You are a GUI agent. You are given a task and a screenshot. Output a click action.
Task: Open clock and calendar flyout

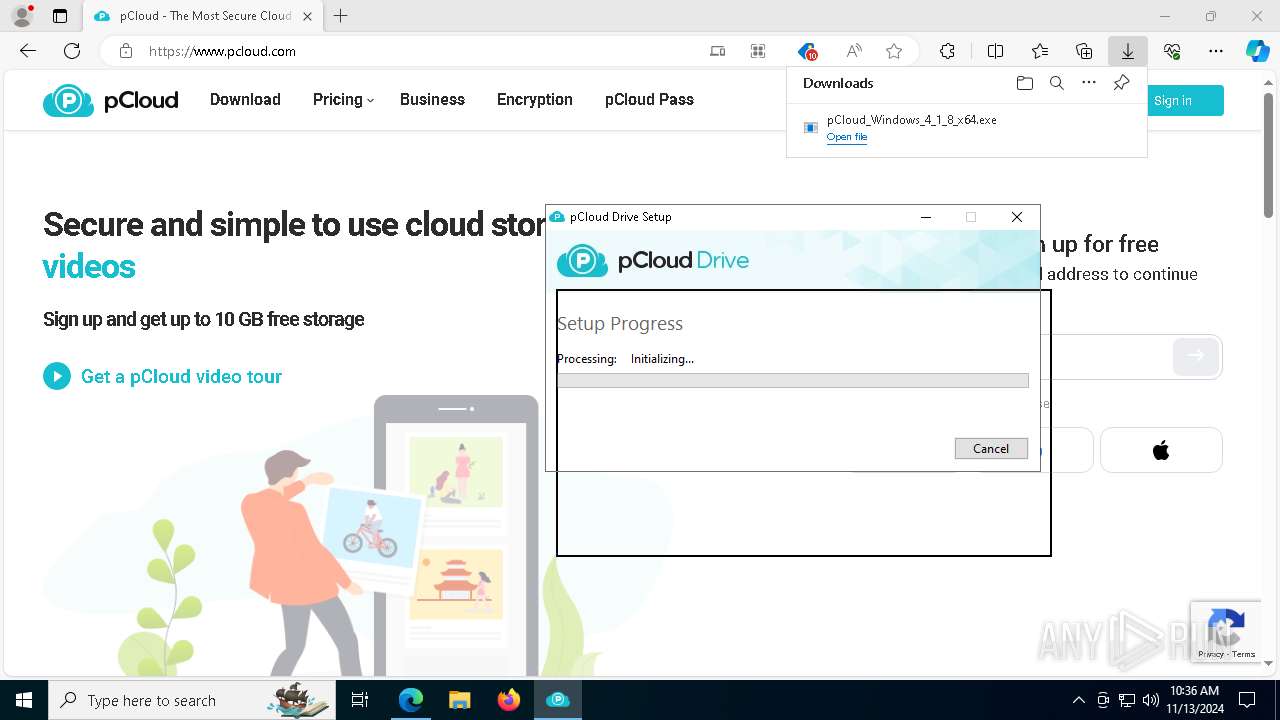pyautogui.click(x=1194, y=700)
